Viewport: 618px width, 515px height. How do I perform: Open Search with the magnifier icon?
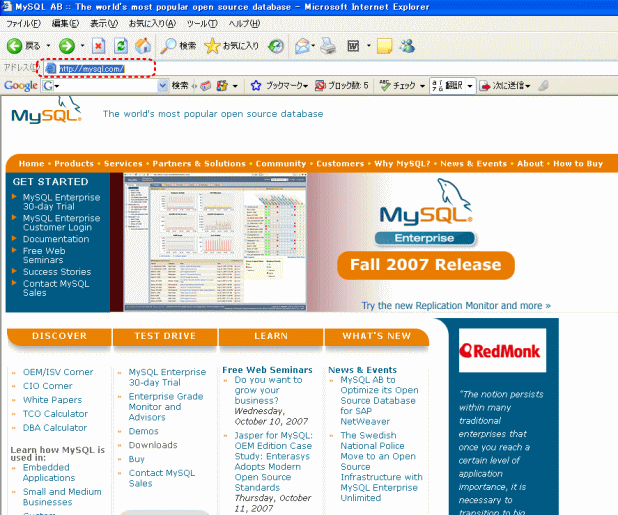pyautogui.click(x=168, y=46)
